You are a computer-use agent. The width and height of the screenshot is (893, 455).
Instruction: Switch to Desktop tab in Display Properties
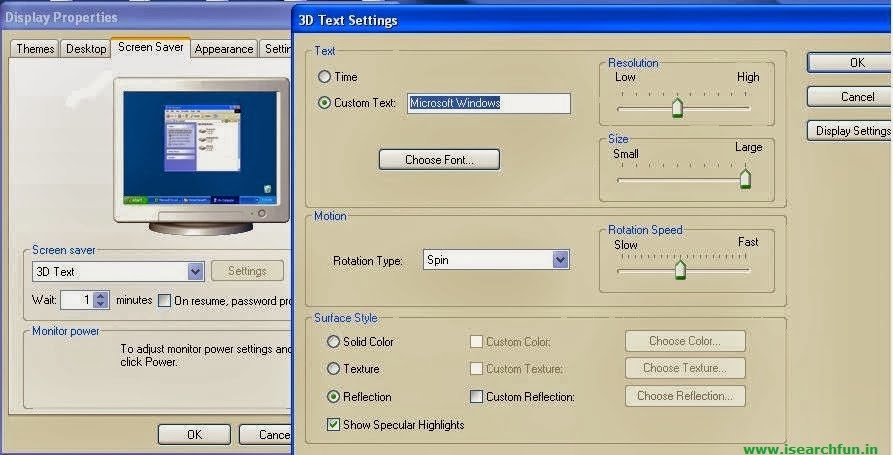[86, 49]
